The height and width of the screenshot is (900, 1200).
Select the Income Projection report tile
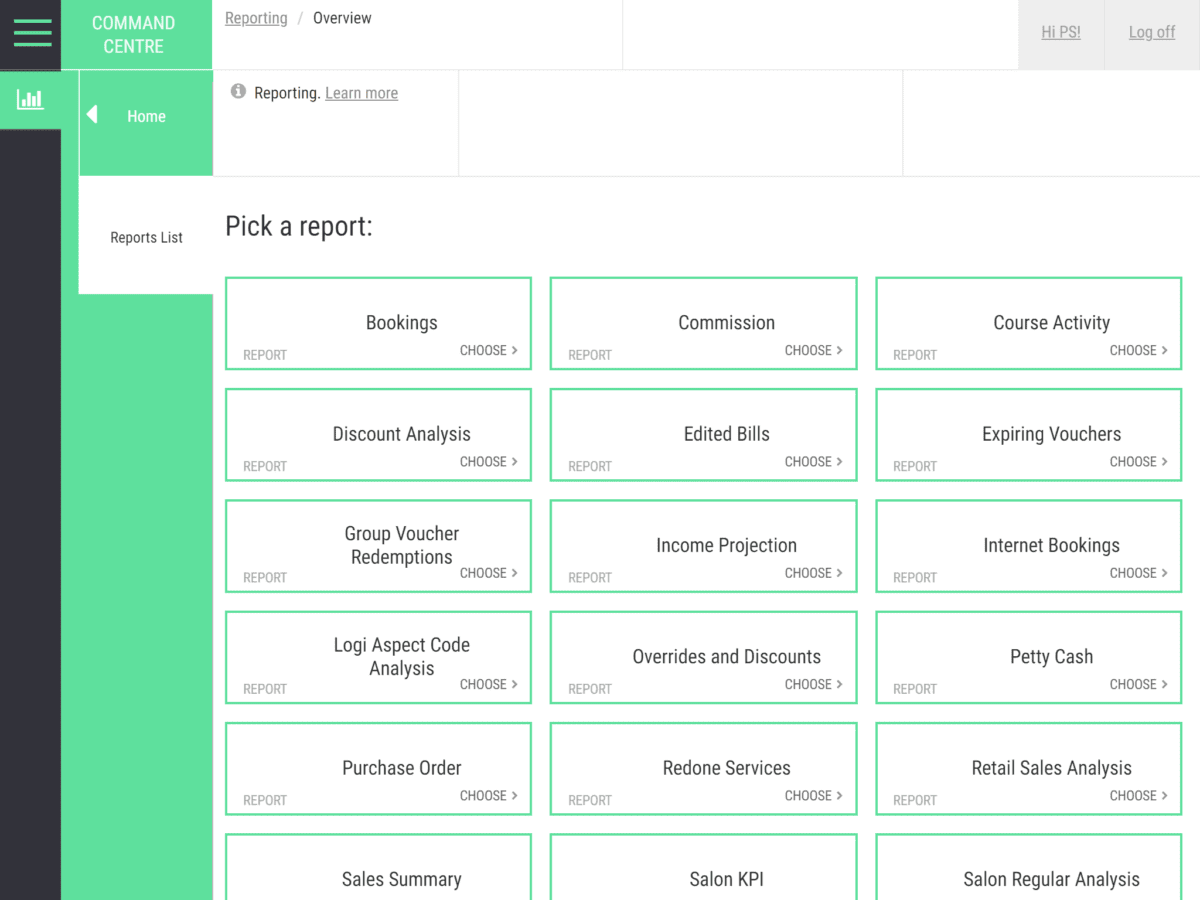click(703, 546)
